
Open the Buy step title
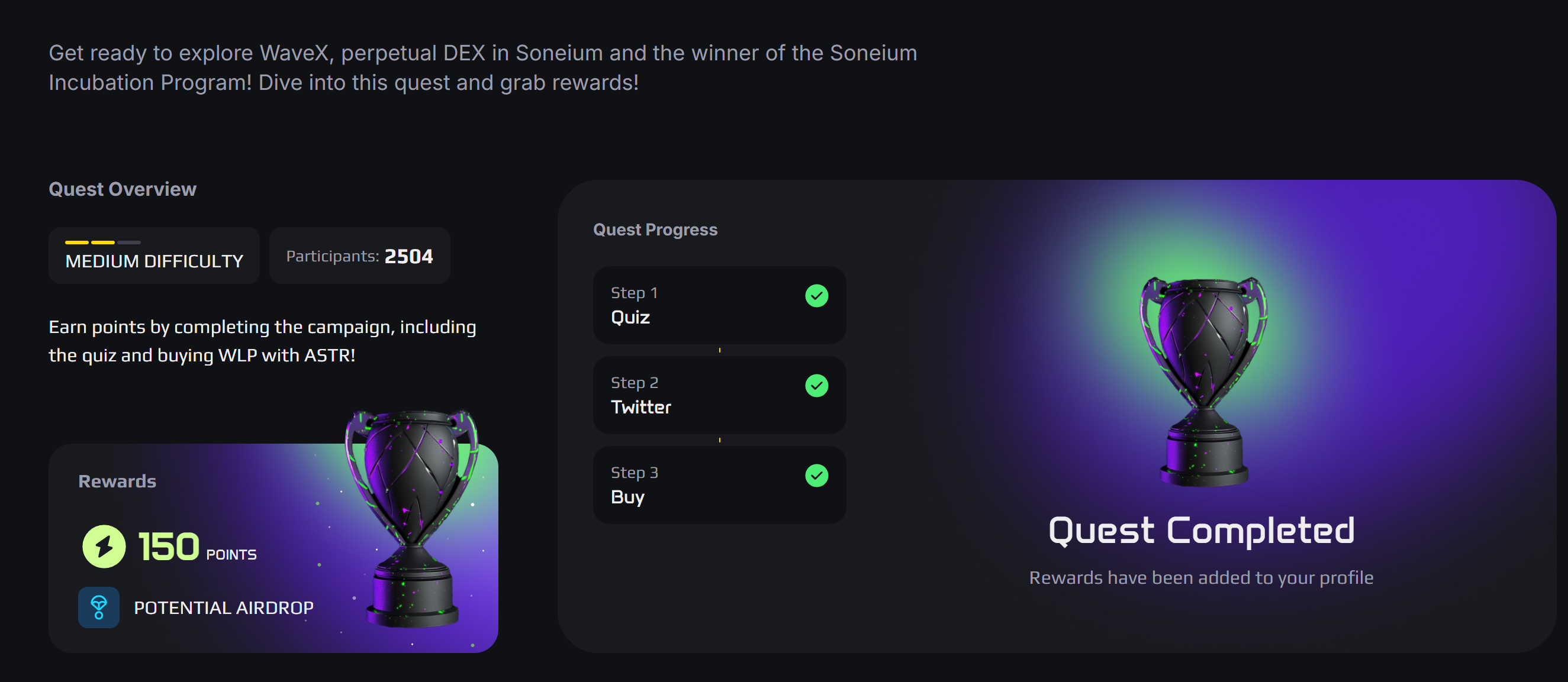pyautogui.click(x=627, y=497)
